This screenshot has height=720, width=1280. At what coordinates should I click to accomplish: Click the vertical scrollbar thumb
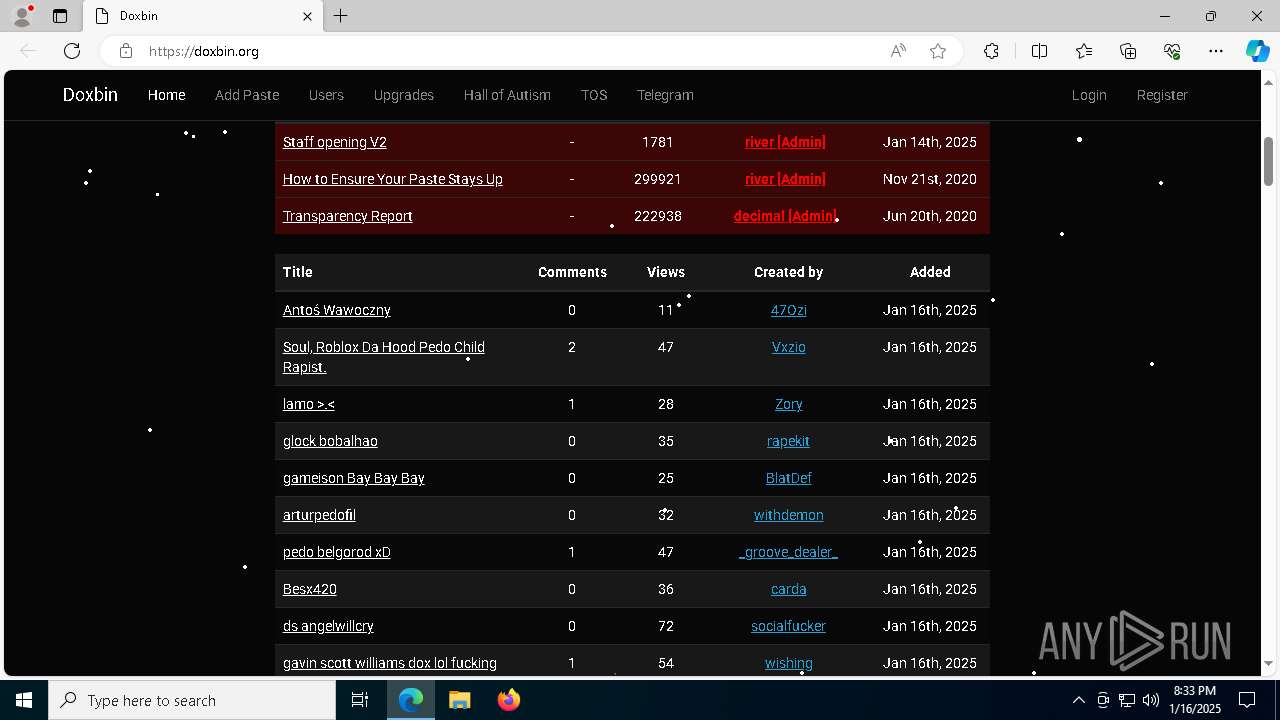(1268, 161)
